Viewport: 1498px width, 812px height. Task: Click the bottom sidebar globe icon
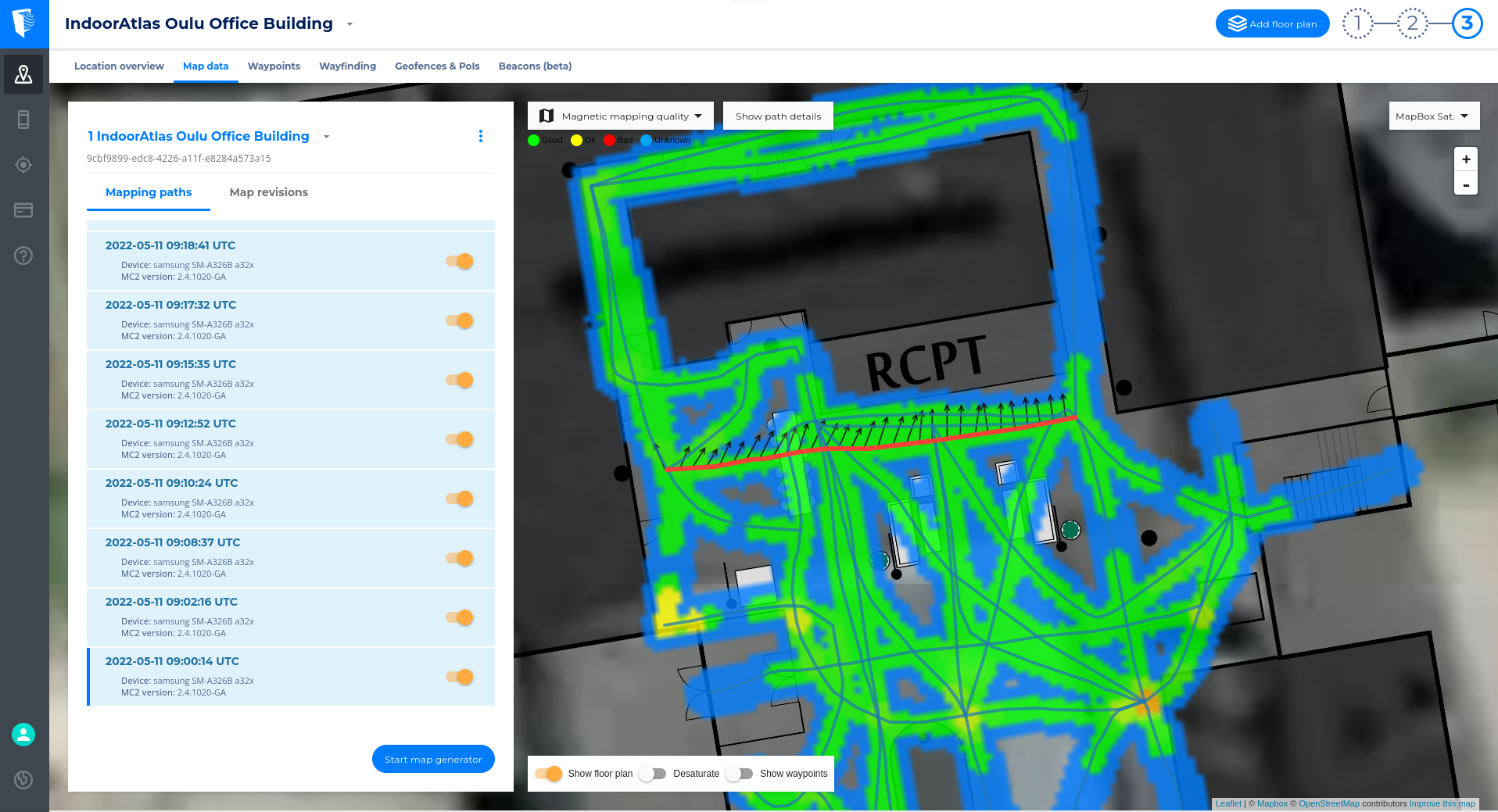point(23,779)
